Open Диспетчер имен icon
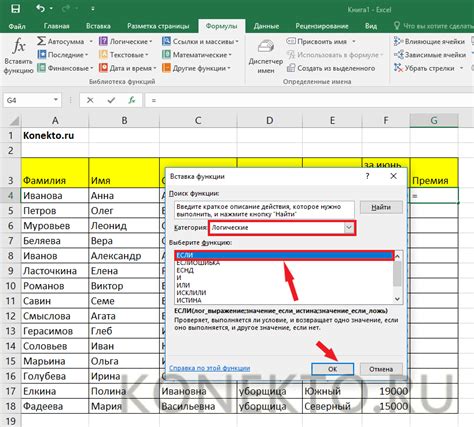This screenshot has height=427, width=474. [266, 47]
